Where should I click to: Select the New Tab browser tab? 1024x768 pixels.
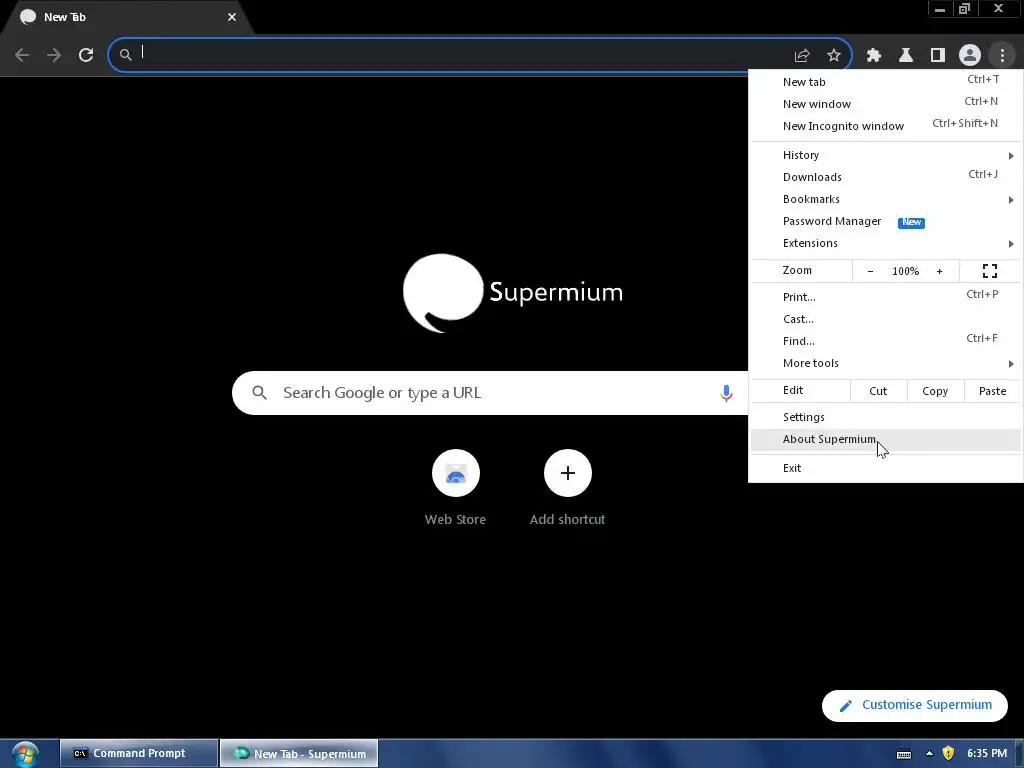127,18
